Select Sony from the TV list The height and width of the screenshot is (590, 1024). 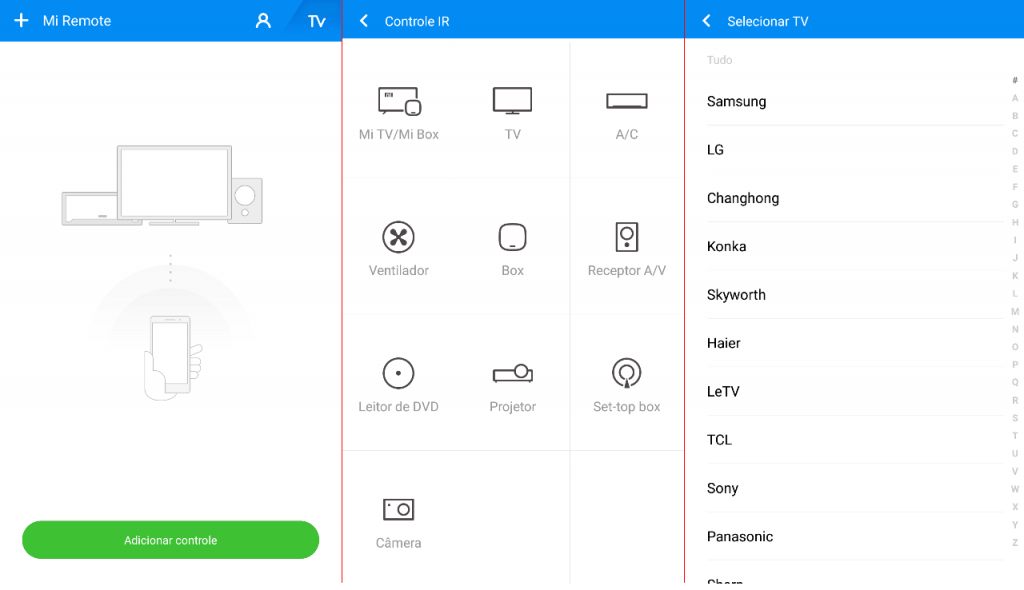(x=855, y=488)
